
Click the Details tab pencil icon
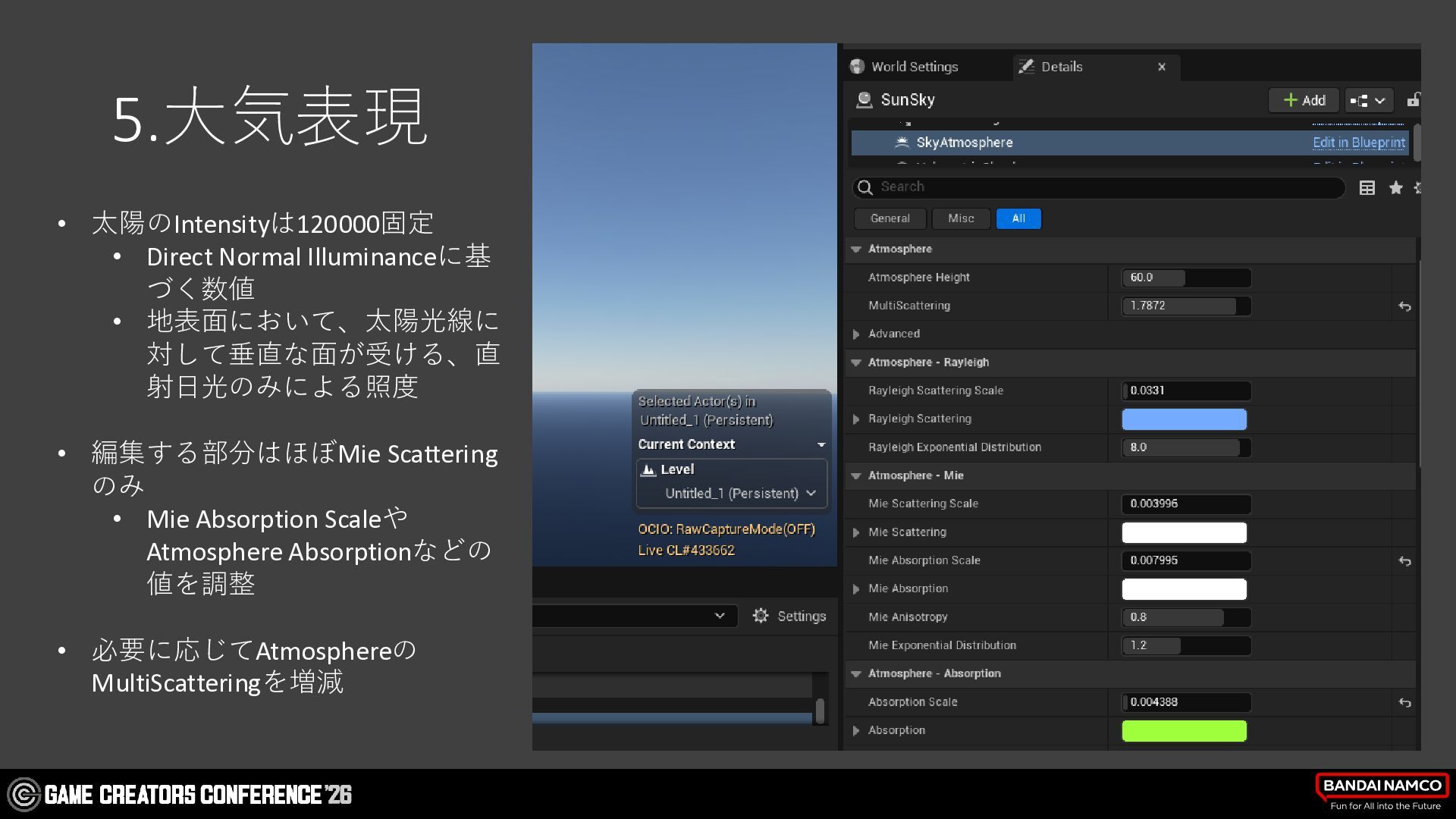click(1026, 67)
